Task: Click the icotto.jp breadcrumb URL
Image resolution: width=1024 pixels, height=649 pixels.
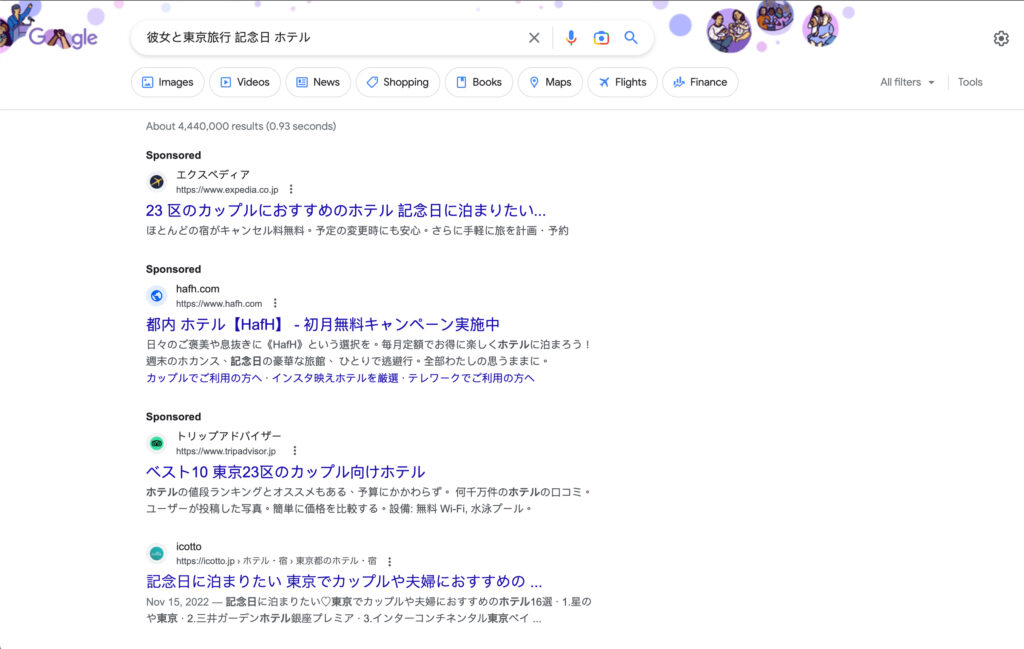Action: click(x=276, y=561)
